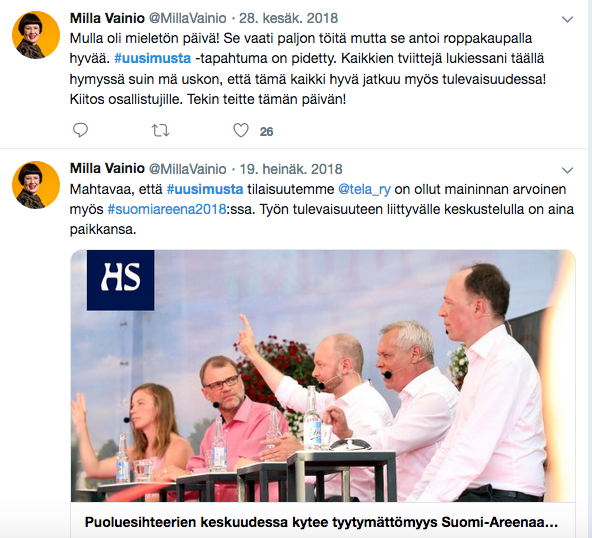Click the HS logo on article image

point(120,280)
